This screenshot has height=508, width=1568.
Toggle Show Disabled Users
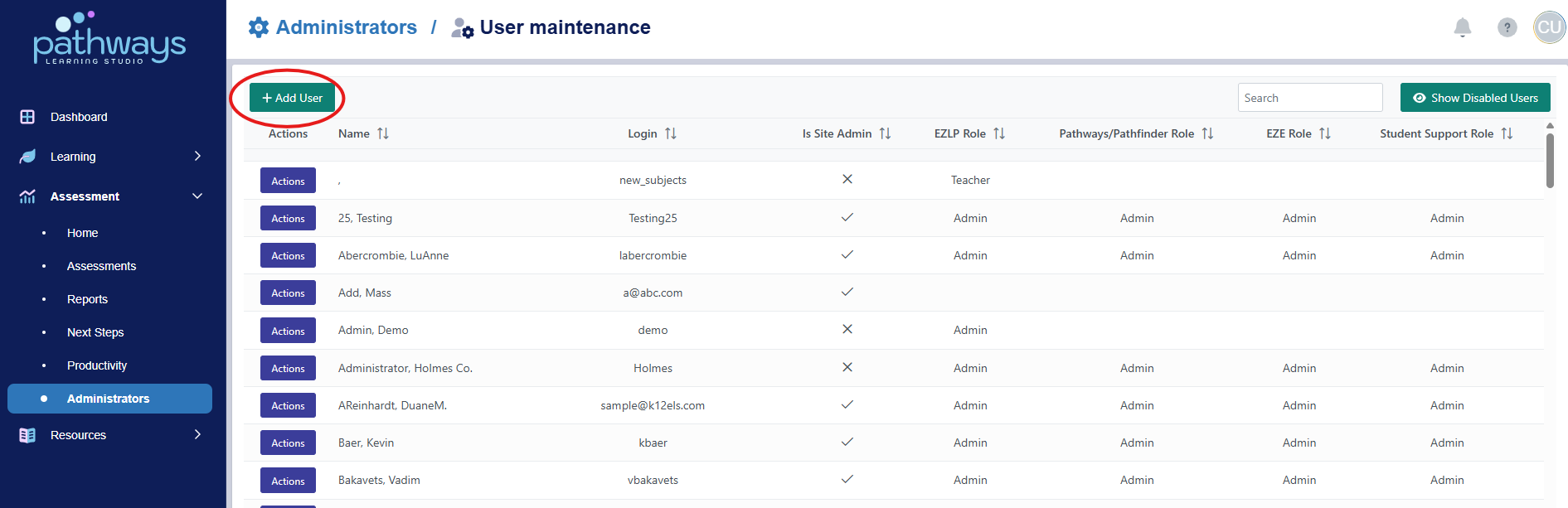point(1475,98)
